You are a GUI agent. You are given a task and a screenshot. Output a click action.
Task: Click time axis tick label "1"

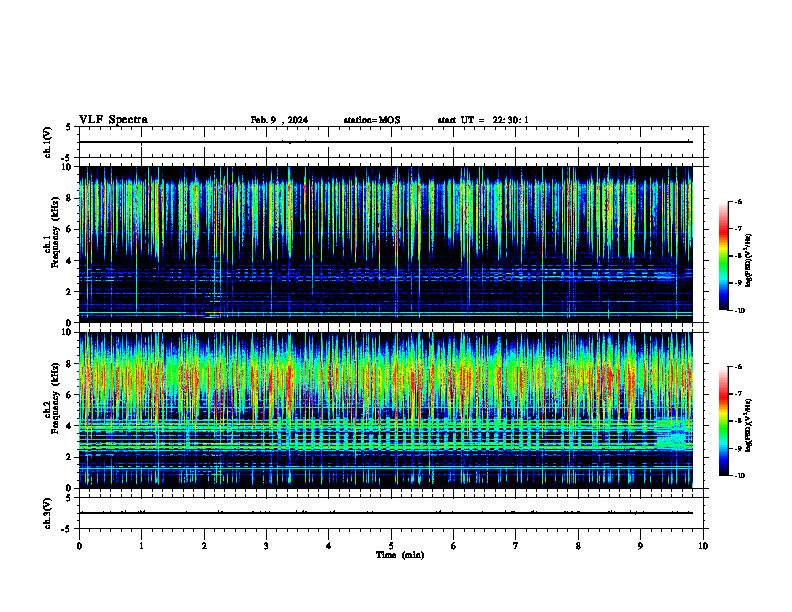[141, 546]
